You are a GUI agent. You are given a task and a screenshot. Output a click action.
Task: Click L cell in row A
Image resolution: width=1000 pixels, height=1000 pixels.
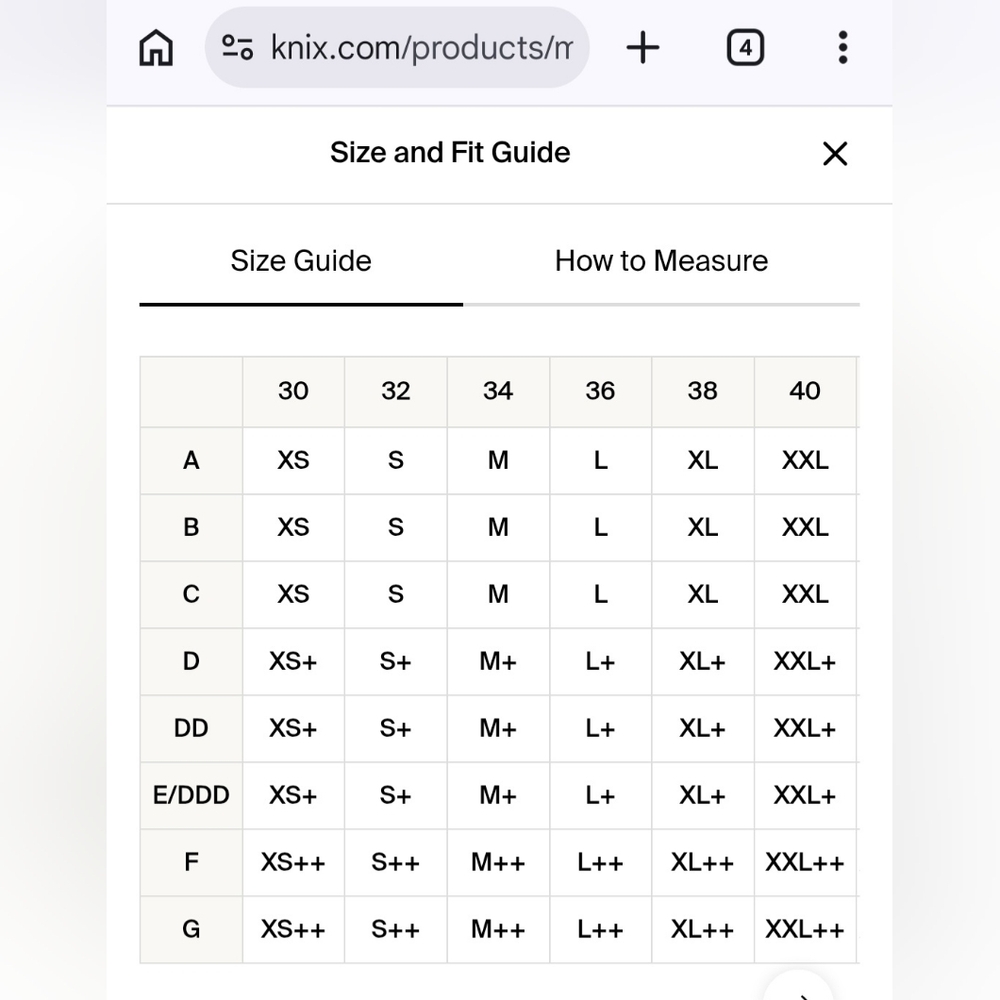(x=600, y=460)
